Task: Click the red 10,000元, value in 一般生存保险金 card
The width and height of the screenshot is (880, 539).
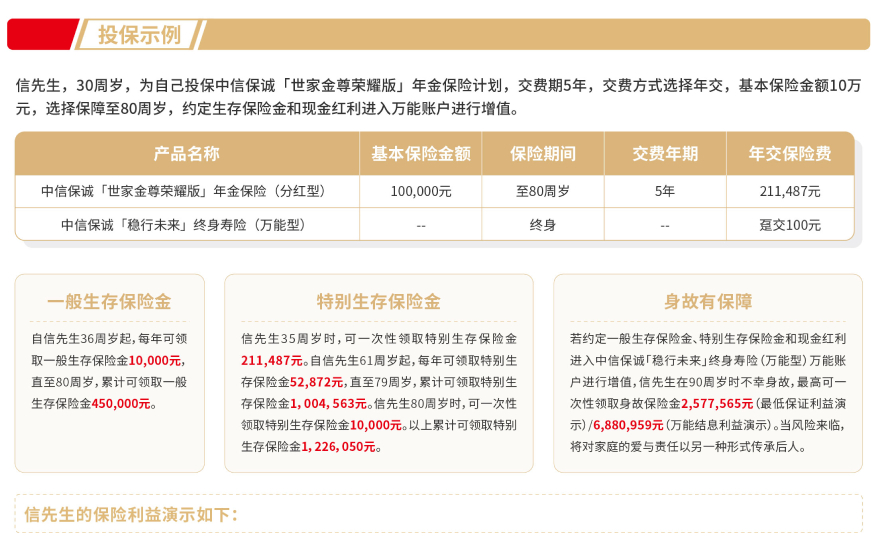Action: click(157, 360)
